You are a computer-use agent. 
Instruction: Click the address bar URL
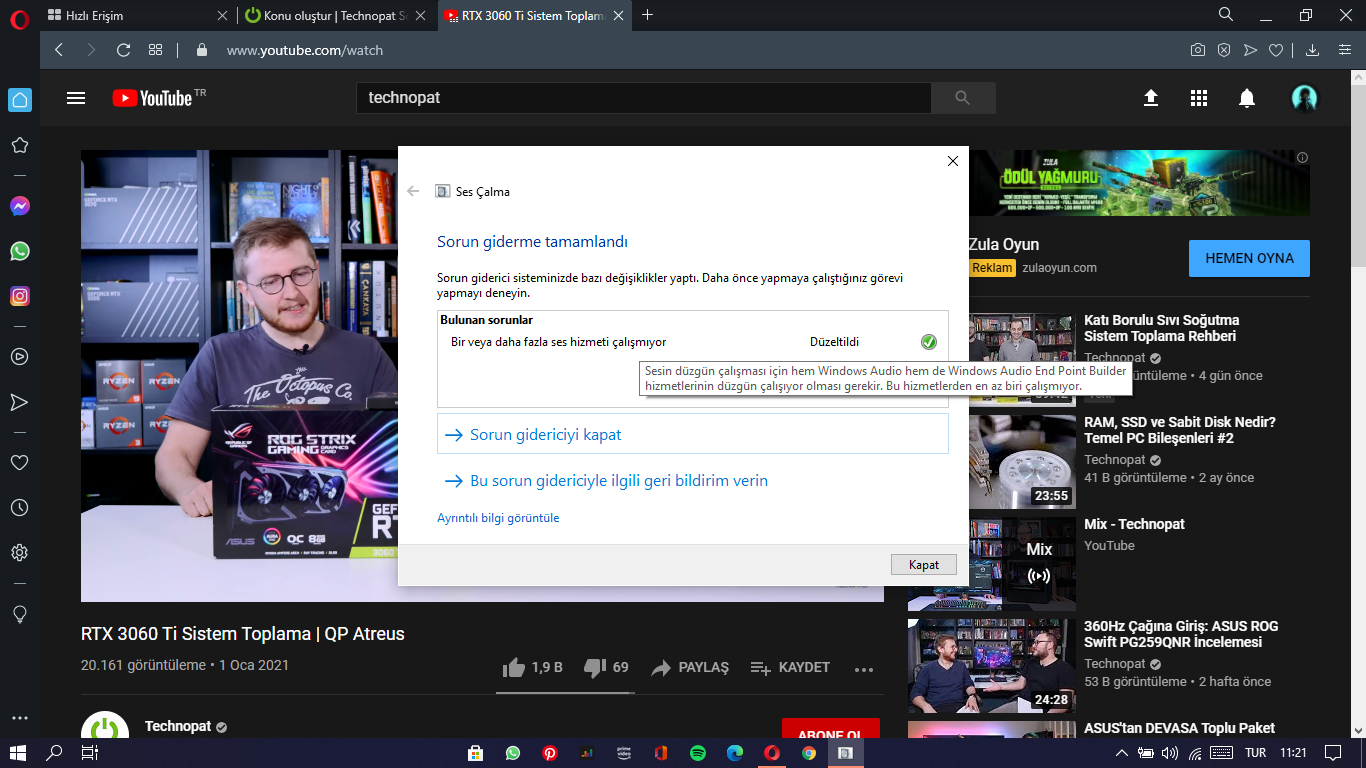click(x=304, y=50)
